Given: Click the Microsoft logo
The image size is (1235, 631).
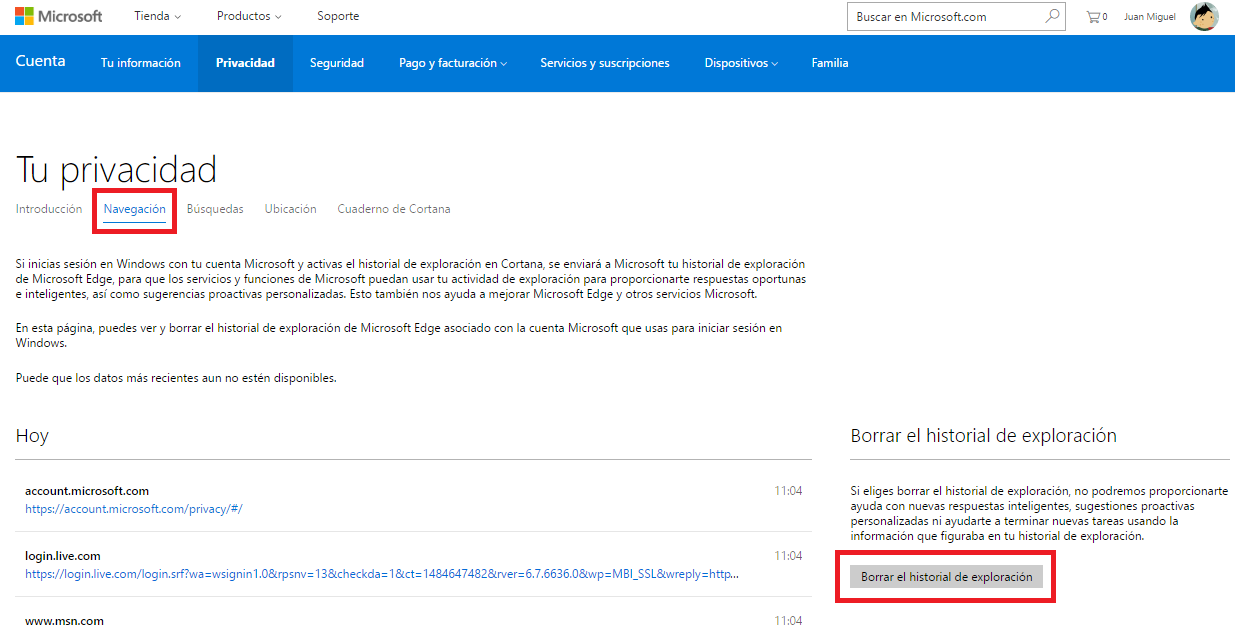Looking at the screenshot, I should [x=58, y=16].
